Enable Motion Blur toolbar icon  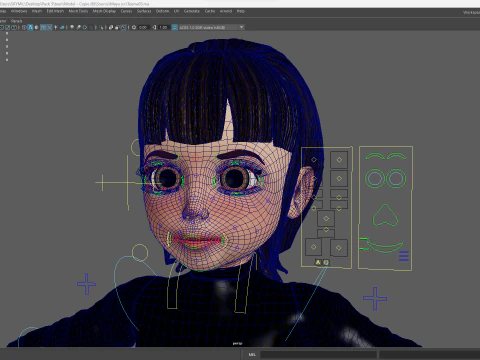pyautogui.click(x=78, y=27)
